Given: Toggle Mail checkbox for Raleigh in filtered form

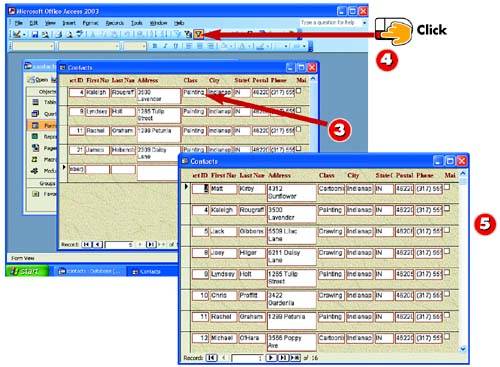Looking at the screenshot, I should pyautogui.click(x=299, y=90).
